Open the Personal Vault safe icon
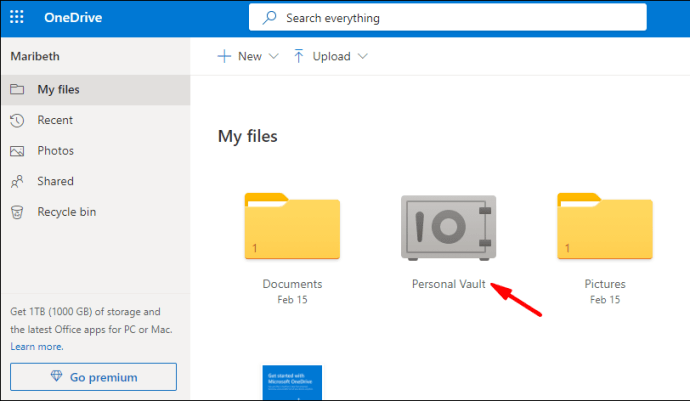This screenshot has height=401, width=690. click(x=448, y=229)
